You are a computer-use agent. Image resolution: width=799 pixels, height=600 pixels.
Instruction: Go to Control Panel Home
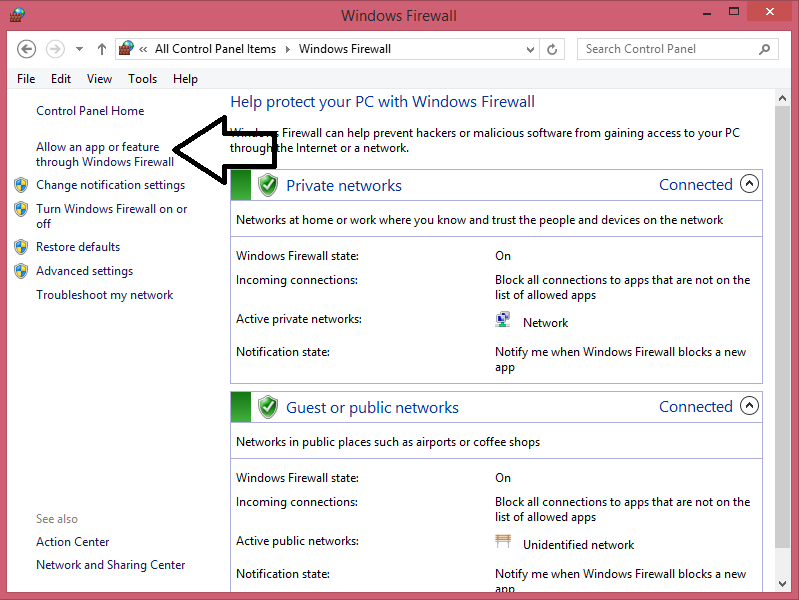[x=90, y=111]
